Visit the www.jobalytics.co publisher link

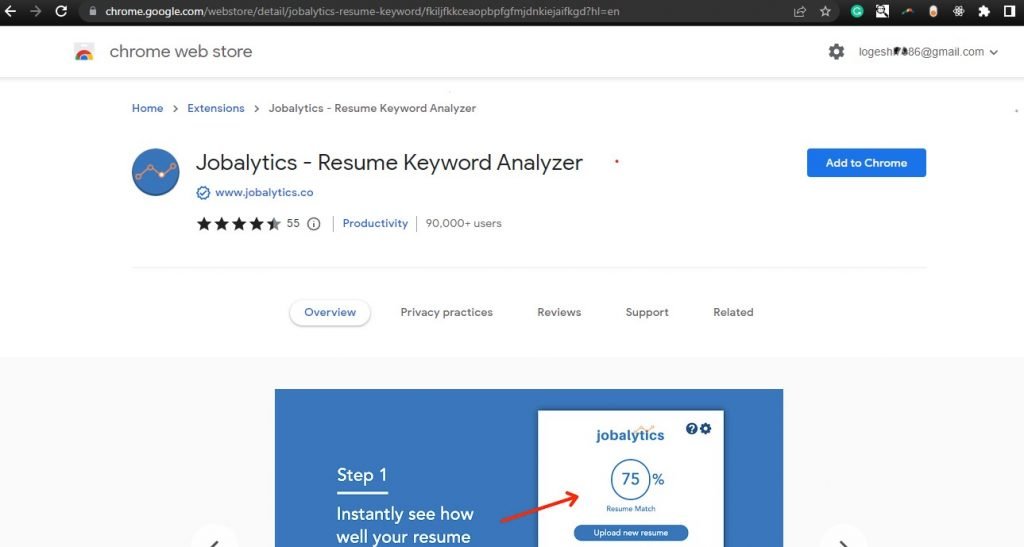pyautogui.click(x=264, y=193)
